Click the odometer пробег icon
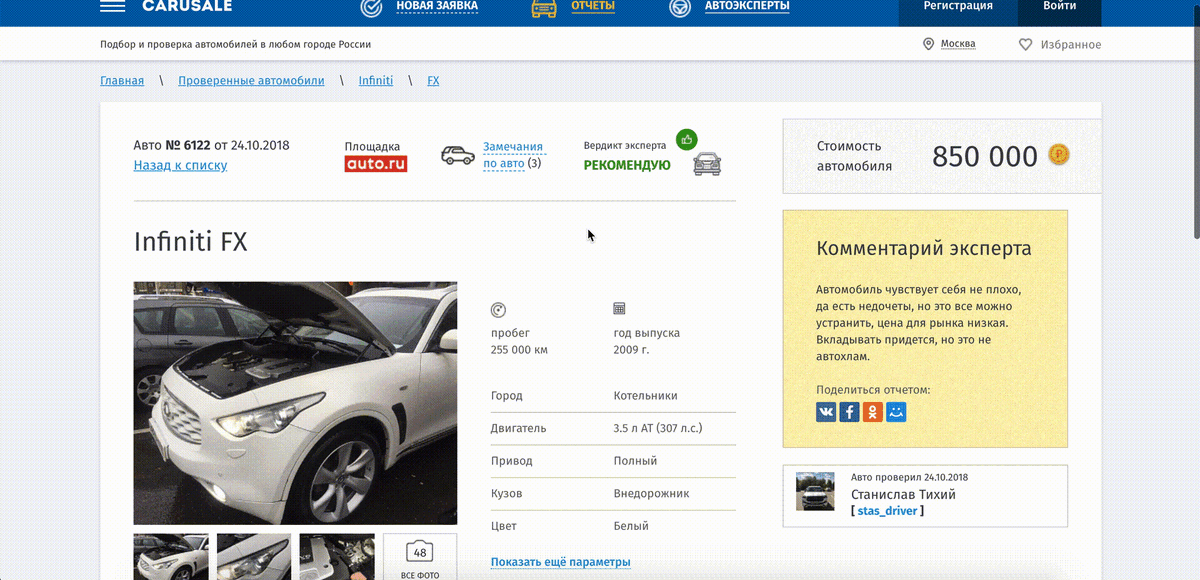Viewport: 1200px width, 580px height. pyautogui.click(x=499, y=310)
